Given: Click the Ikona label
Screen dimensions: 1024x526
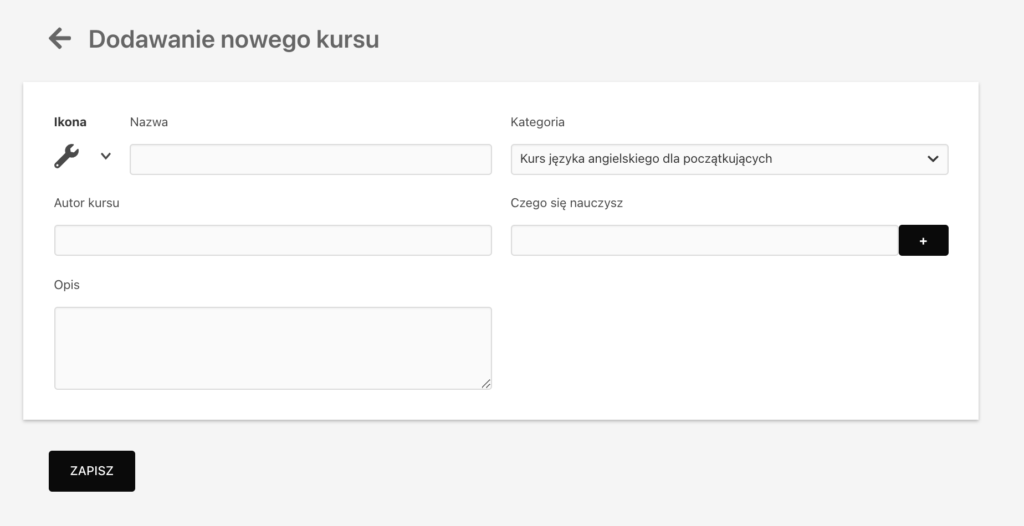Looking at the screenshot, I should 70,122.
